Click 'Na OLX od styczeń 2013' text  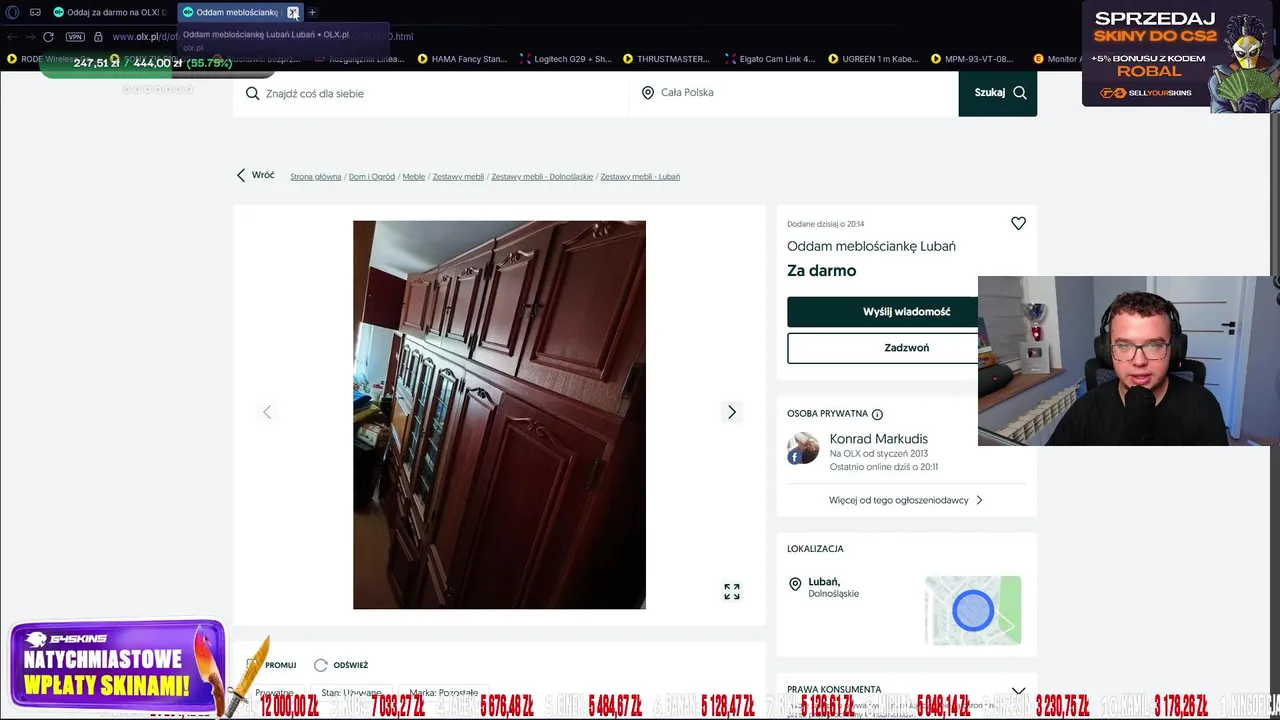pyautogui.click(x=879, y=454)
